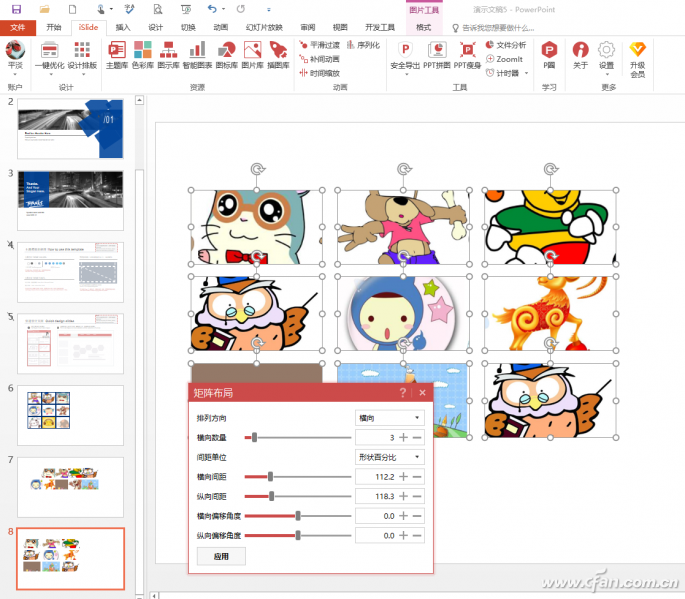Viewport: 685px width, 599px height.
Task: Switch to the 设计 design tab
Action: tap(155, 28)
